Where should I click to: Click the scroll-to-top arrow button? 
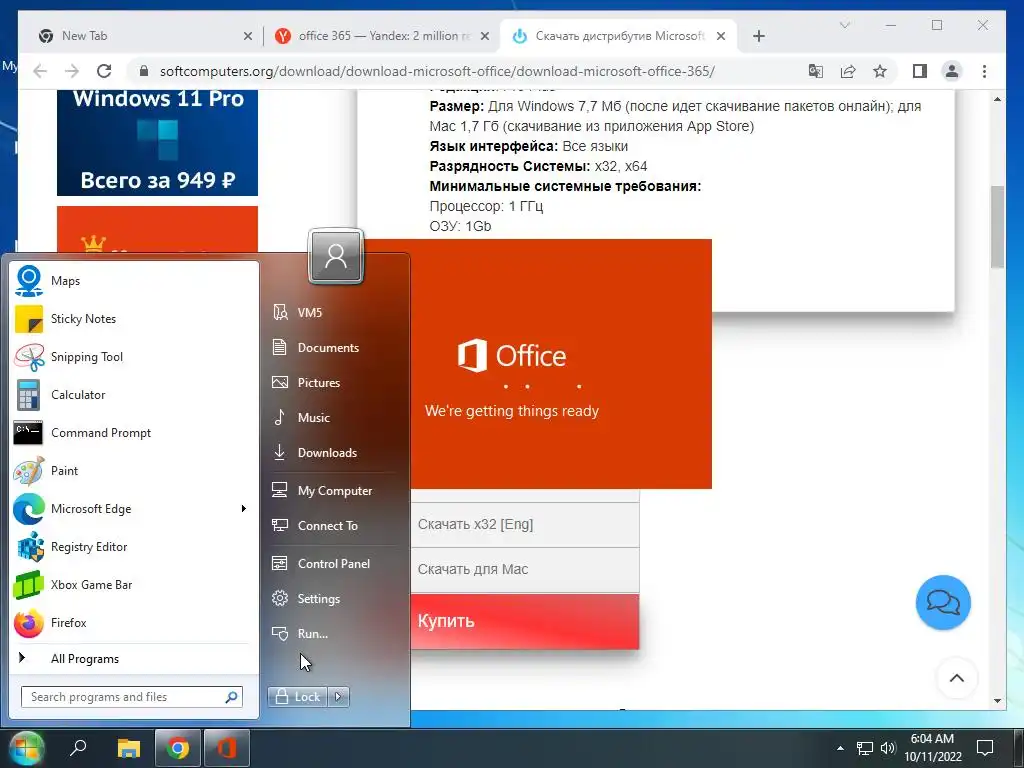pyautogui.click(x=957, y=678)
